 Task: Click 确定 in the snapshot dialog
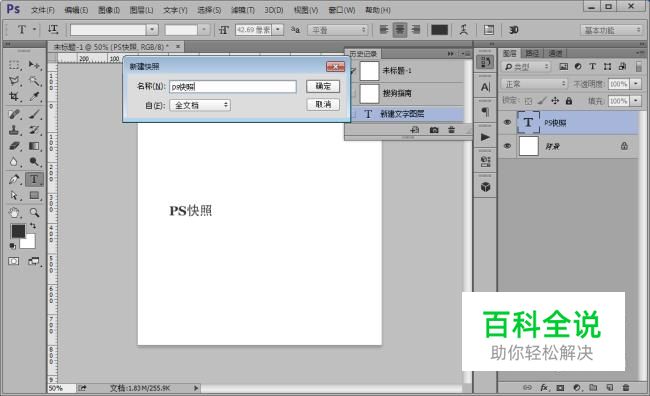tap(323, 86)
